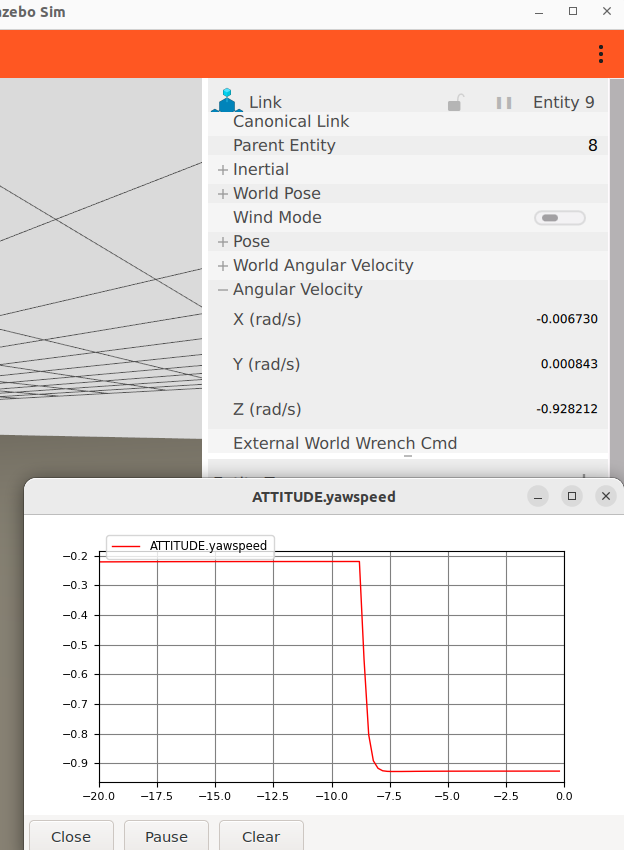Click the Entity 9 label
This screenshot has height=850, width=624.
point(564,102)
